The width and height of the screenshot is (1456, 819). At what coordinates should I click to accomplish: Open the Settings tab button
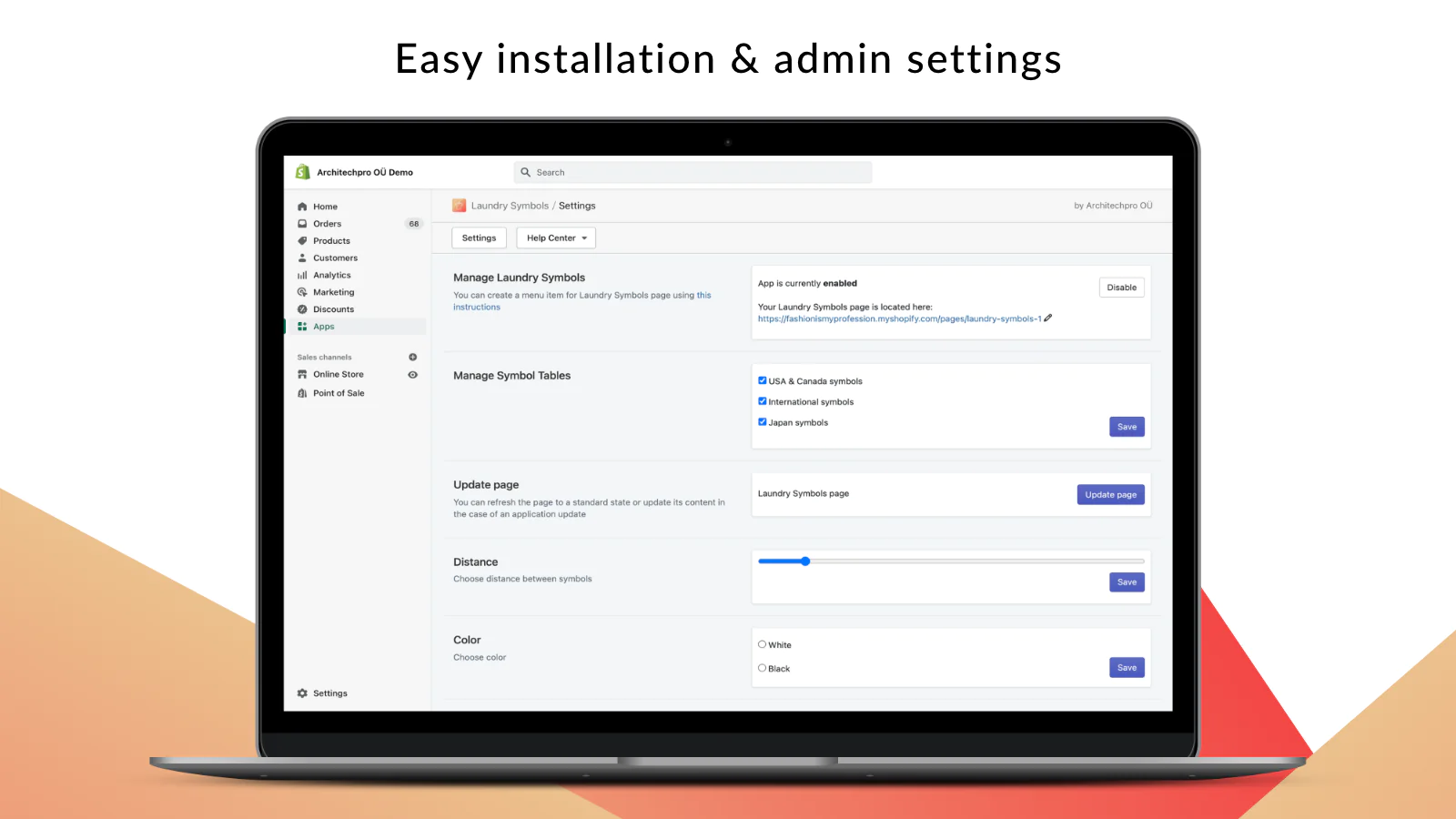point(479,238)
